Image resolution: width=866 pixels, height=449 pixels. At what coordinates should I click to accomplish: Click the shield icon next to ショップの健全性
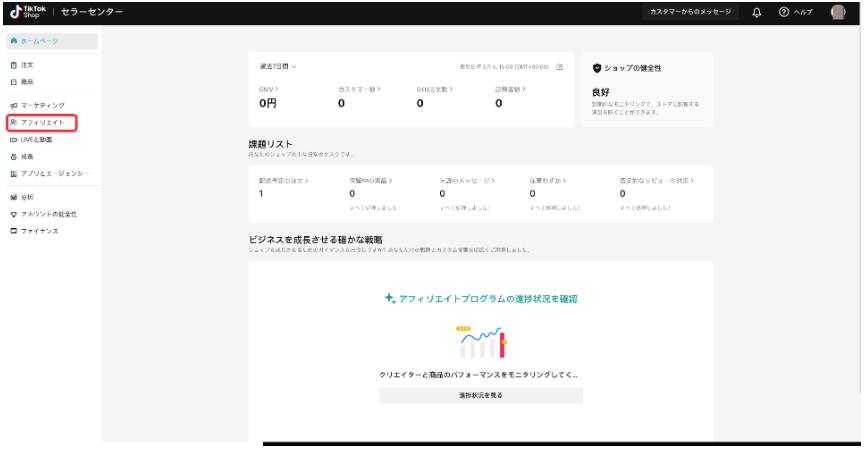click(x=596, y=68)
